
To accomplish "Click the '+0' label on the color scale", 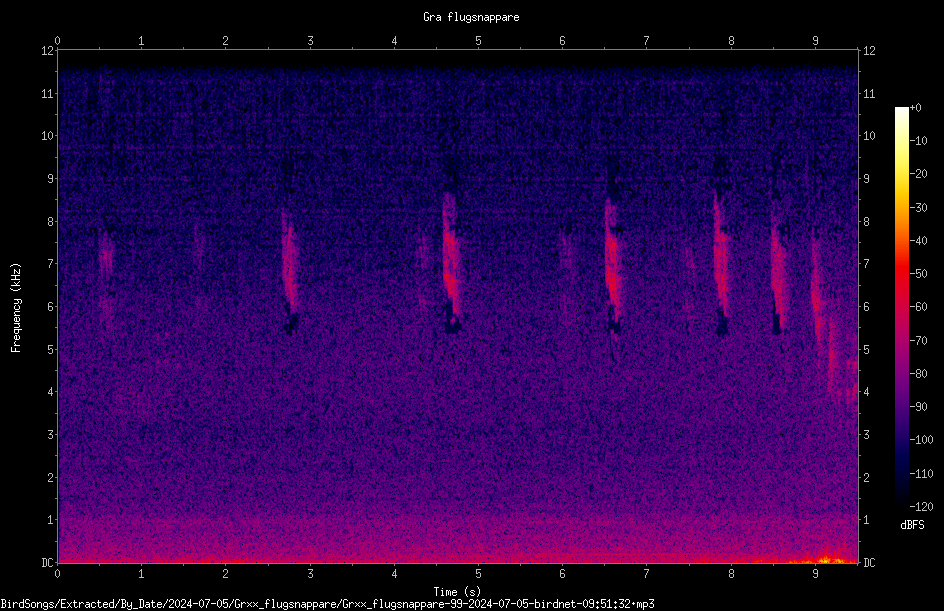I will (915, 108).
